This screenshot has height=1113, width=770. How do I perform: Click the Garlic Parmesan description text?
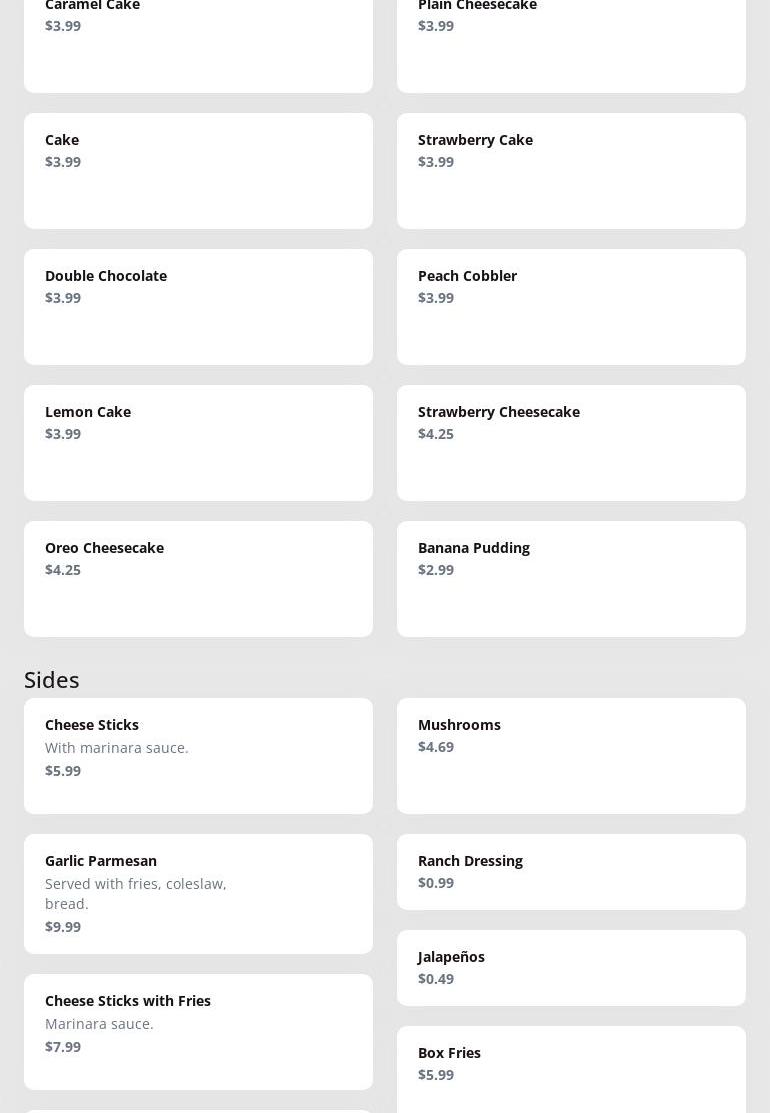[136, 893]
